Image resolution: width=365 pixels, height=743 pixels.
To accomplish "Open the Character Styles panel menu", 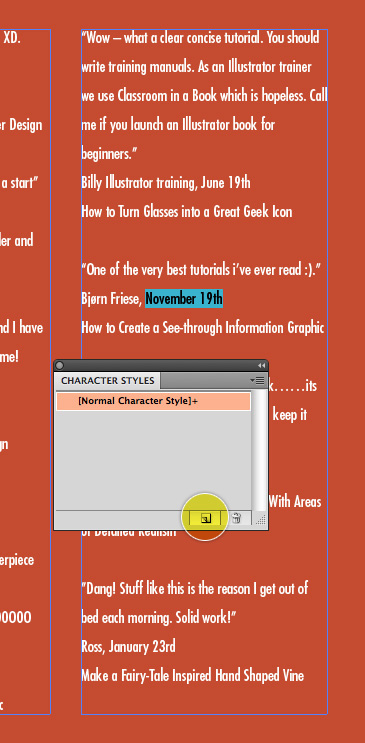I will [257, 380].
